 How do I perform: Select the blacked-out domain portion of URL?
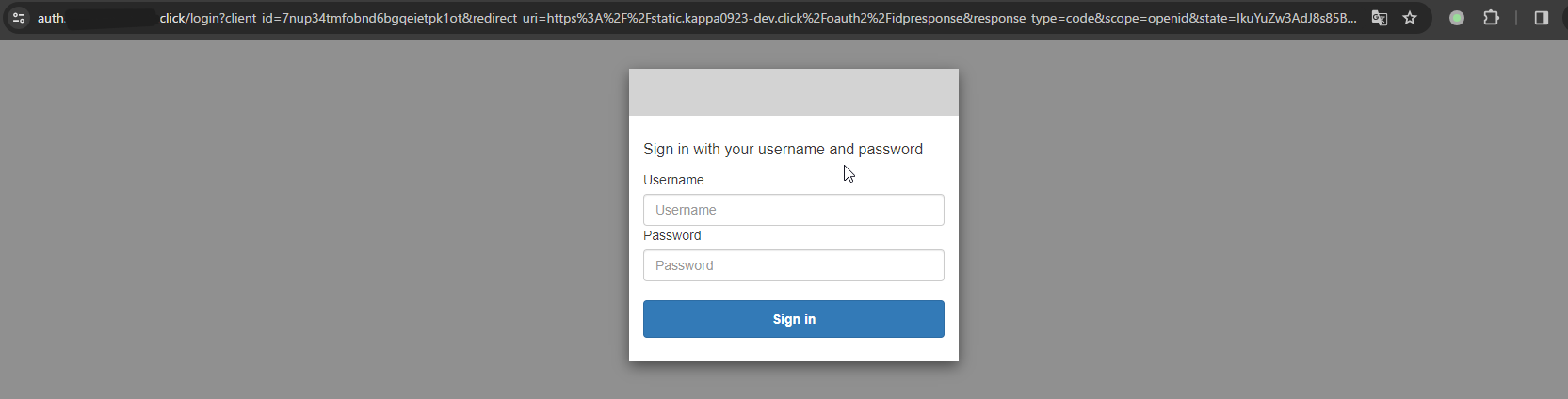(x=111, y=18)
